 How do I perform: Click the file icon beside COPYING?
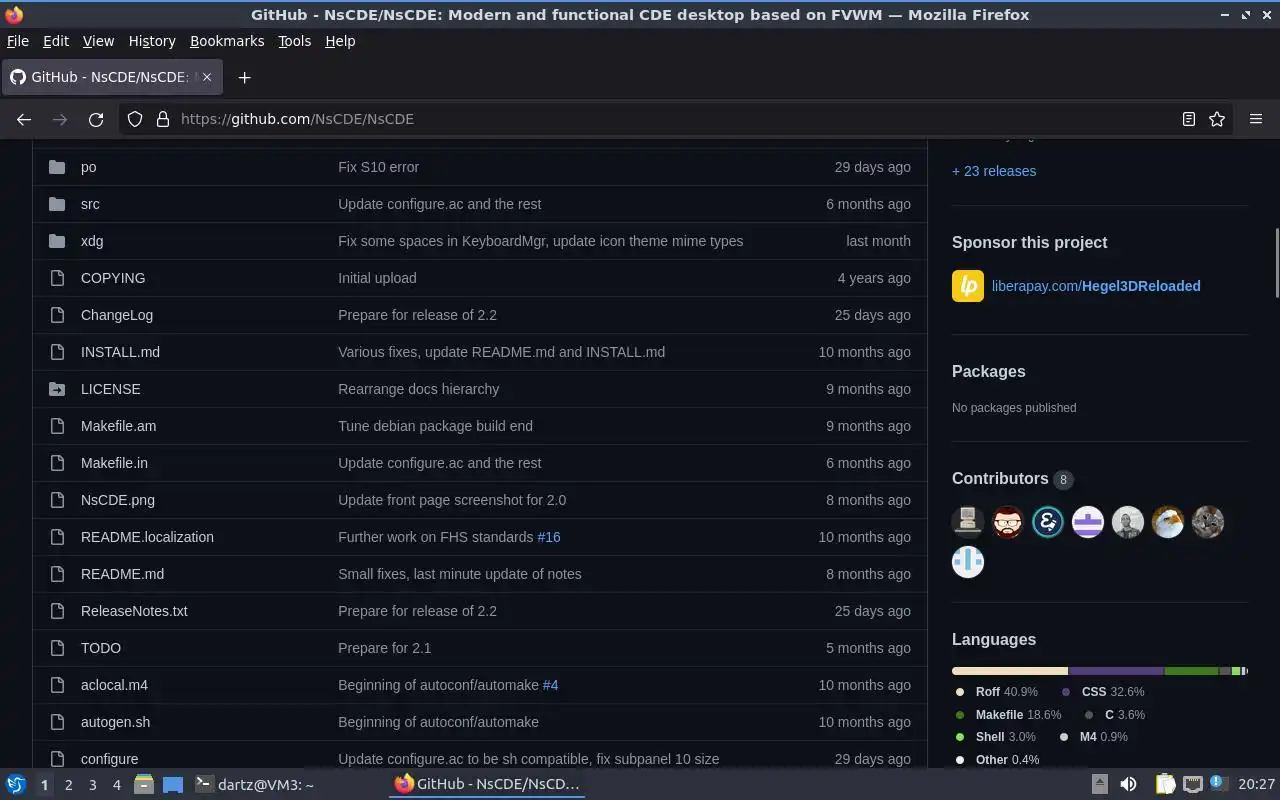click(x=57, y=278)
